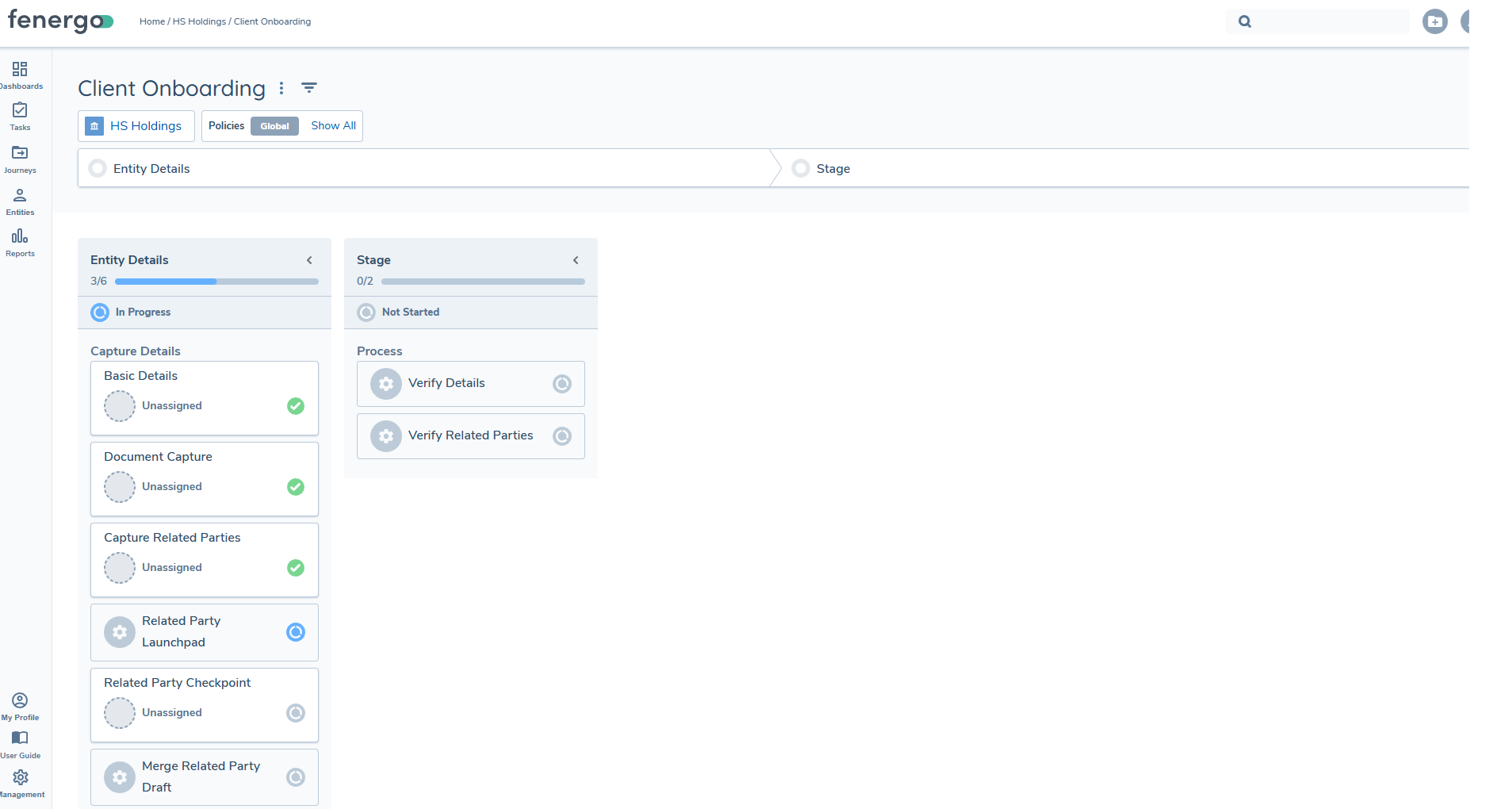1512x809 pixels.
Task: Click the filter icon beside Client Onboarding
Action: [x=309, y=88]
